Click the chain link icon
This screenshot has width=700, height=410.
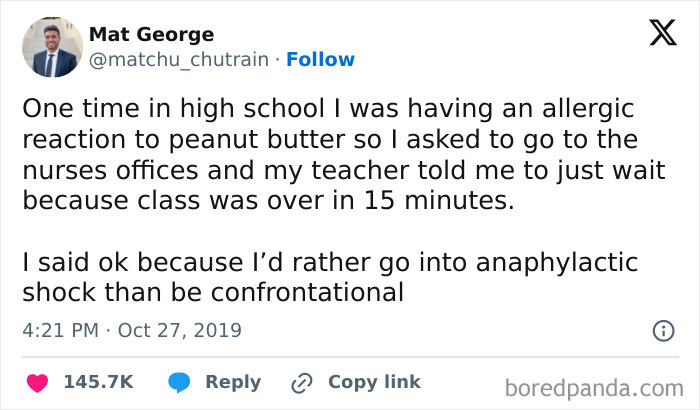tap(301, 383)
